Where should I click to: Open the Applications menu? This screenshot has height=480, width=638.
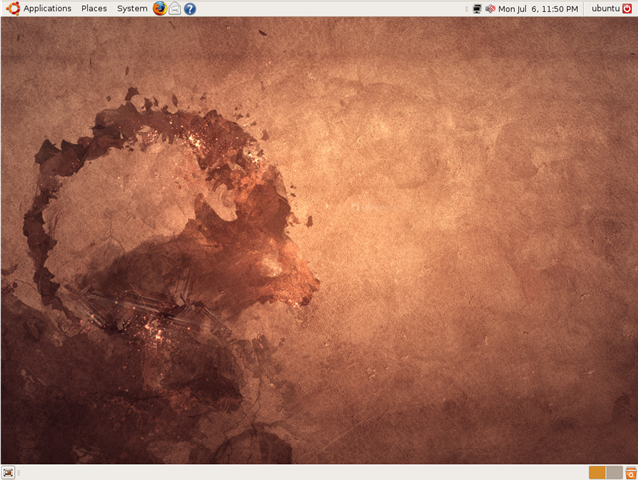(47, 8)
